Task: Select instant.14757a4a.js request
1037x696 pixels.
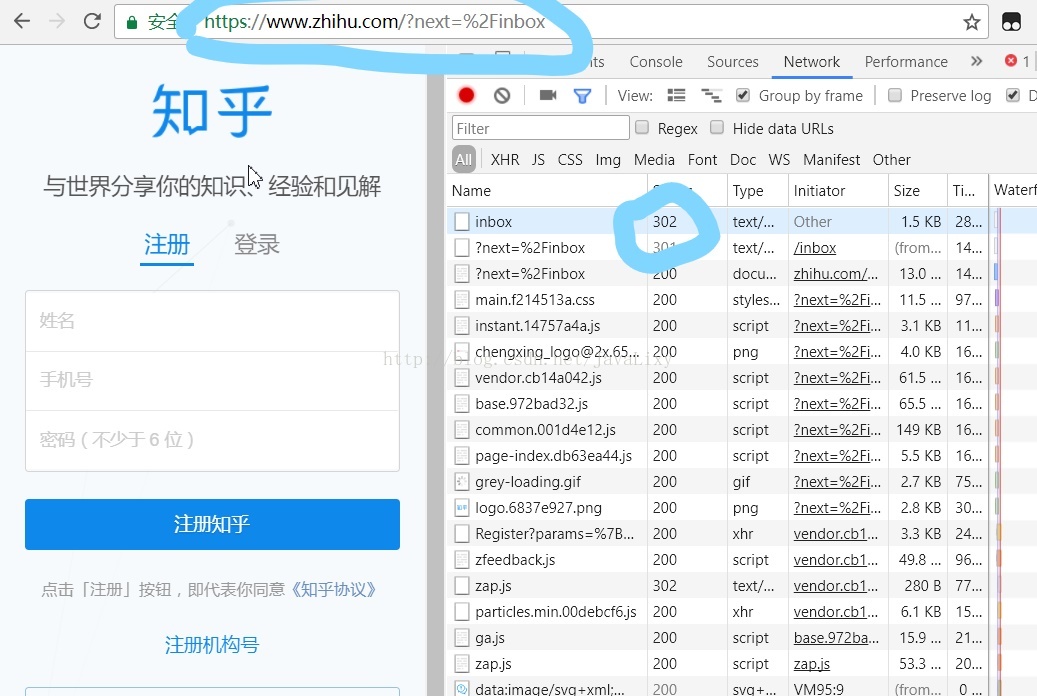Action: point(717,326)
